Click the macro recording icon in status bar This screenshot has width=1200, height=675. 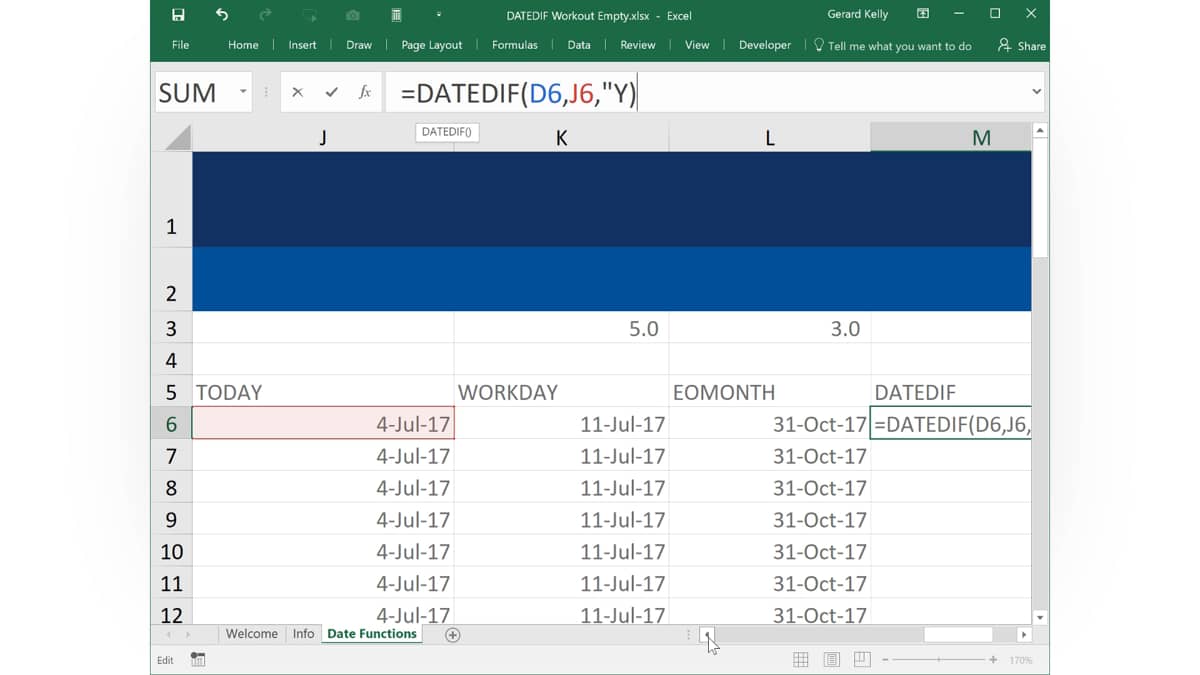[198, 660]
